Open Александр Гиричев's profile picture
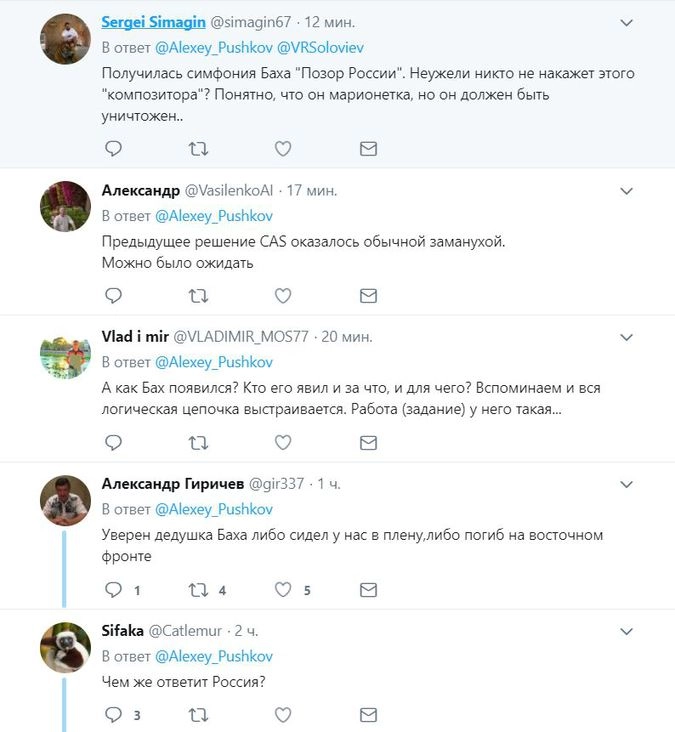This screenshot has width=675, height=732. click(65, 501)
